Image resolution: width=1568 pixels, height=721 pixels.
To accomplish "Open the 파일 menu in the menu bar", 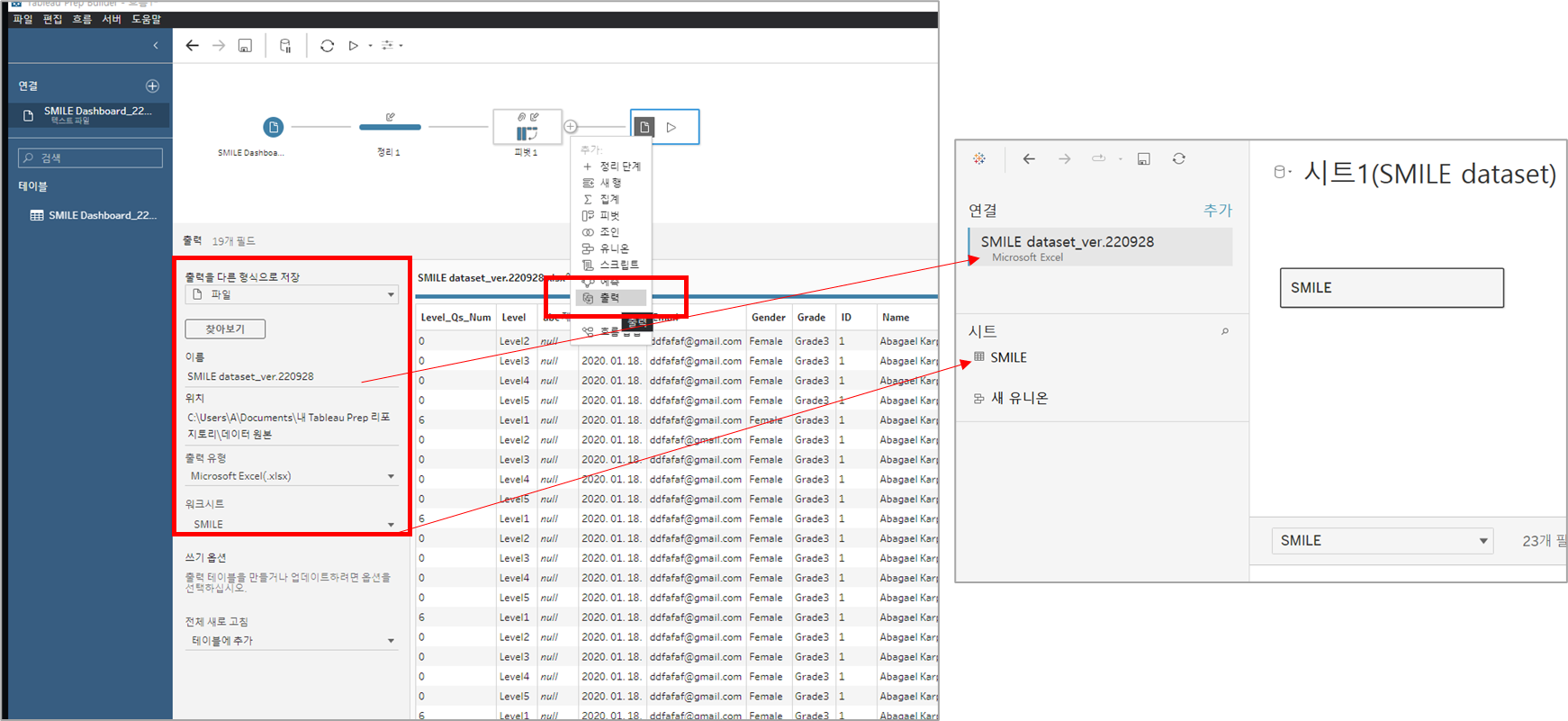I will pos(23,19).
